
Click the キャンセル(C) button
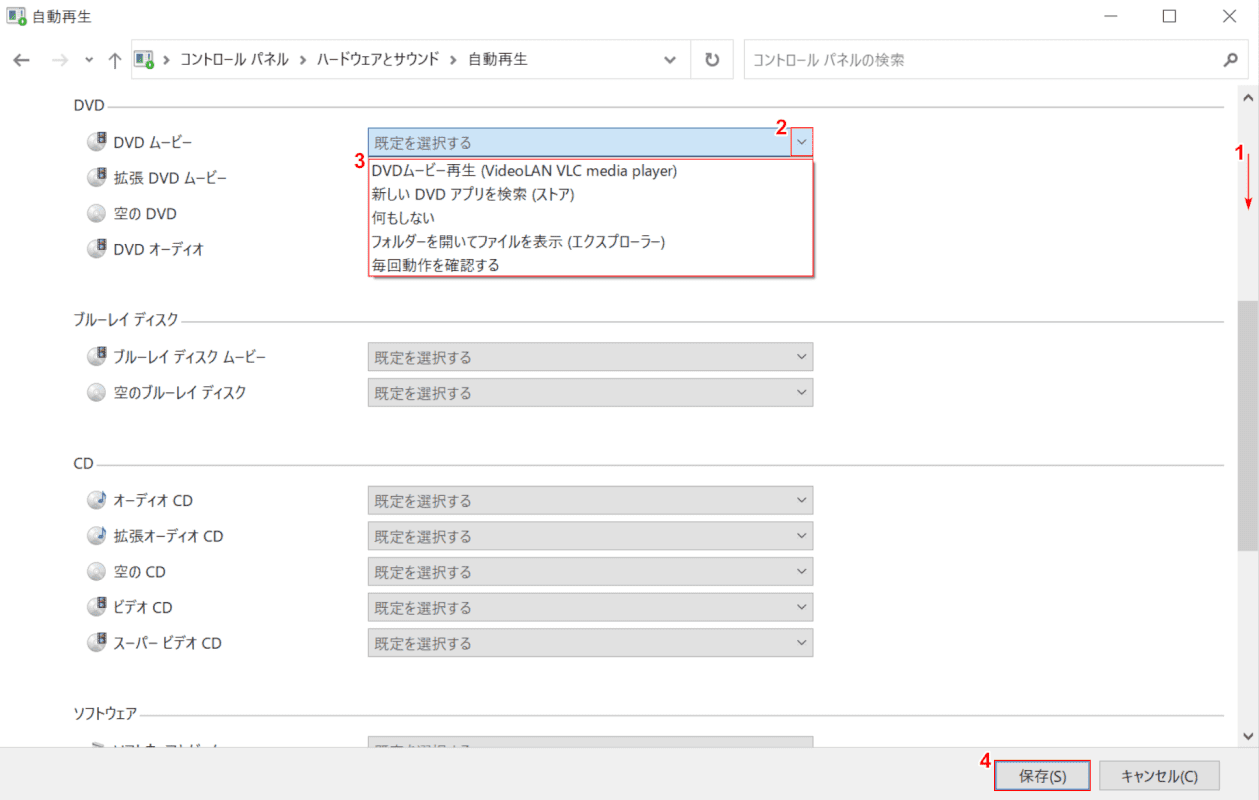[1160, 775]
